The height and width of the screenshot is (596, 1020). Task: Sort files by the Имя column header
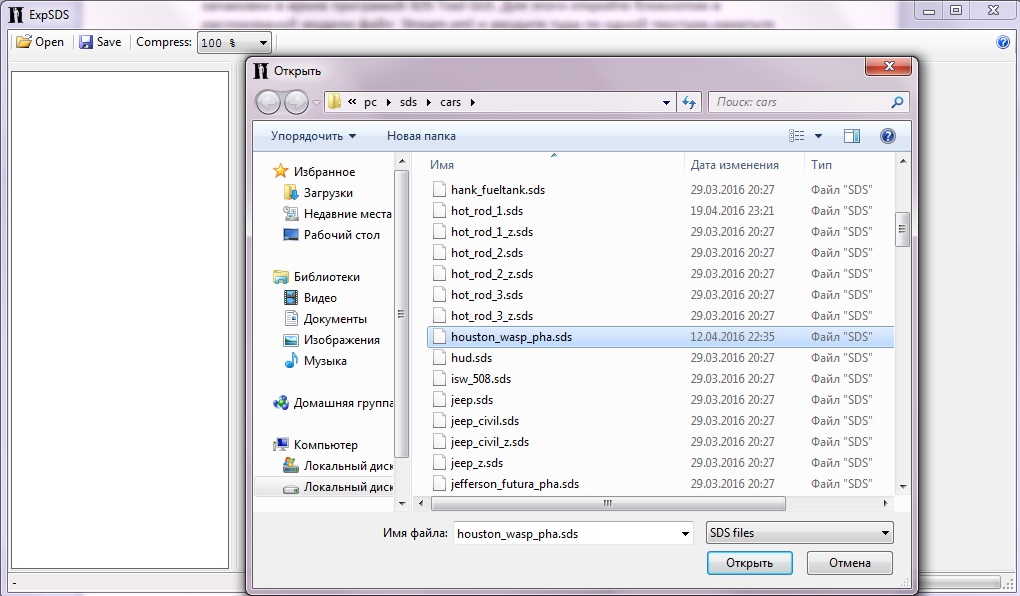(x=442, y=165)
